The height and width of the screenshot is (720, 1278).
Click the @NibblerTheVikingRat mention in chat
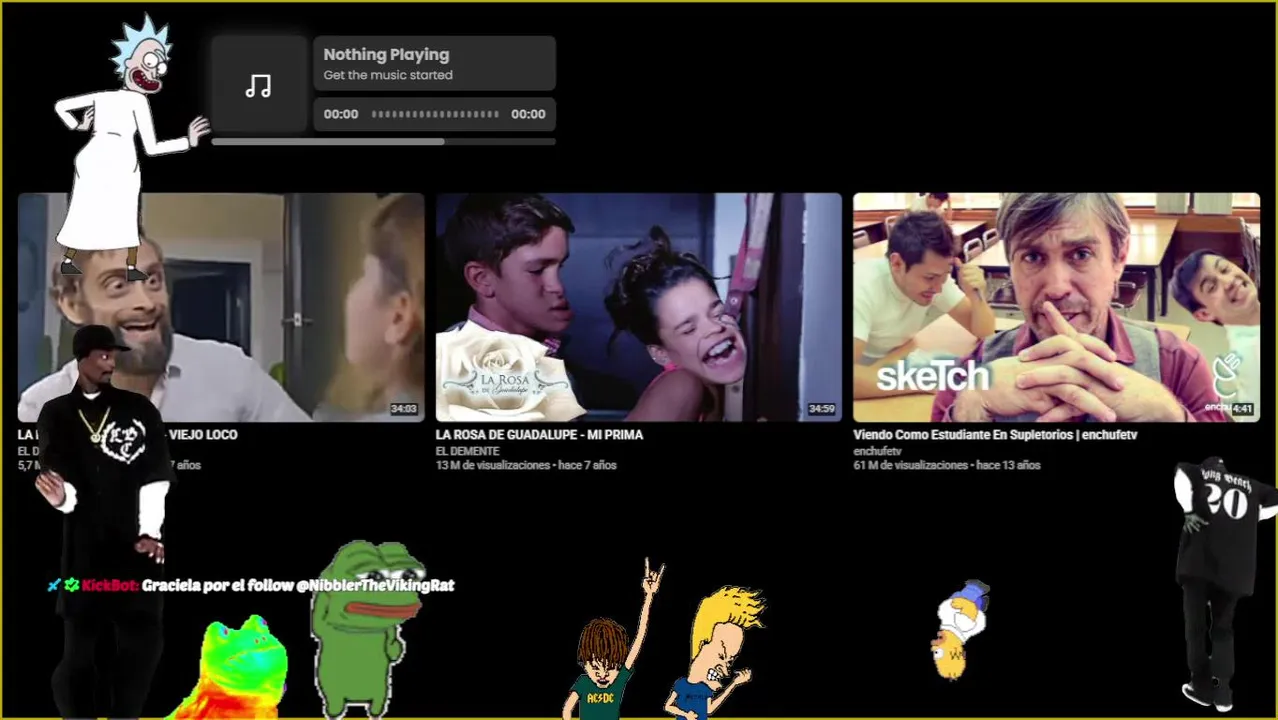coord(375,585)
